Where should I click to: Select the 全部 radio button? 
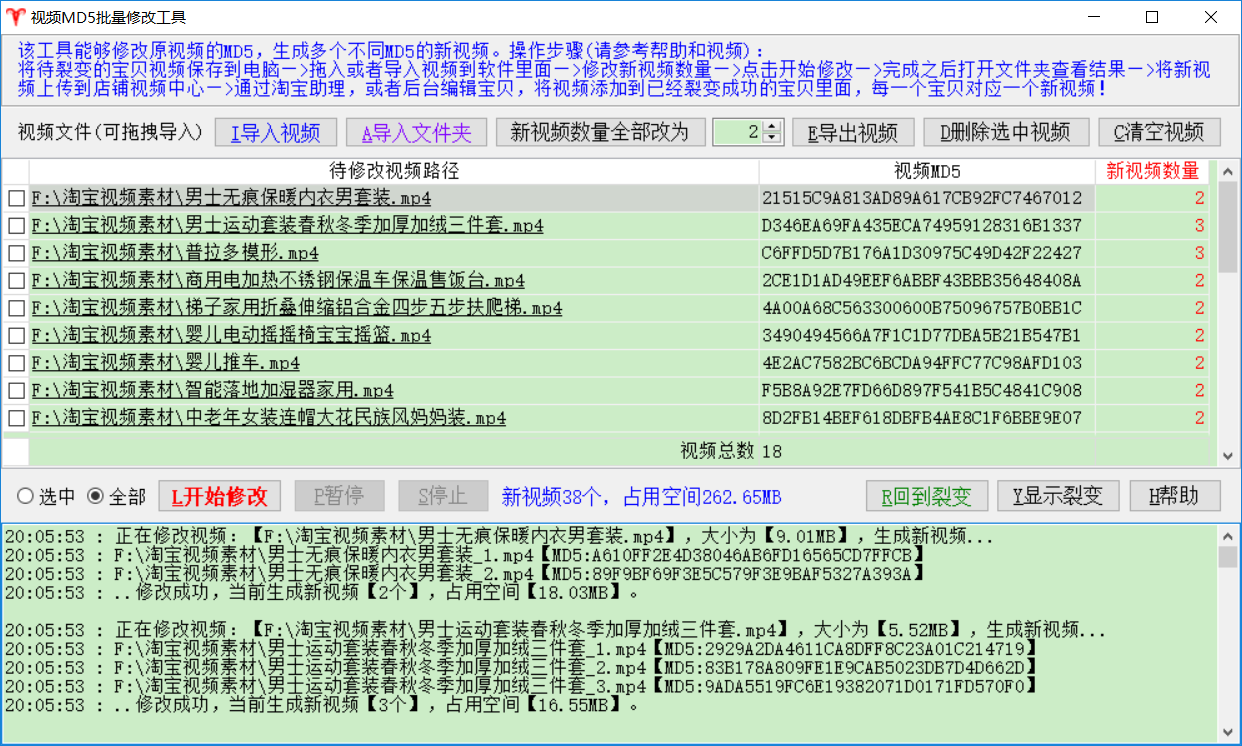click(x=95, y=496)
